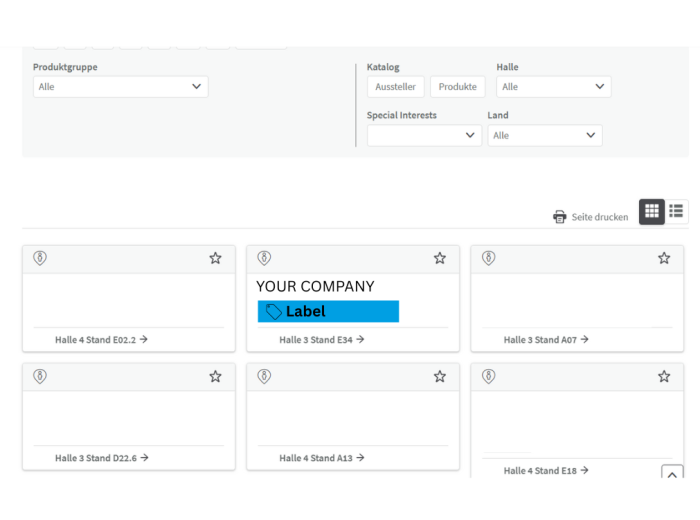
Task: Expand the Halle dropdown
Action: tap(553, 87)
